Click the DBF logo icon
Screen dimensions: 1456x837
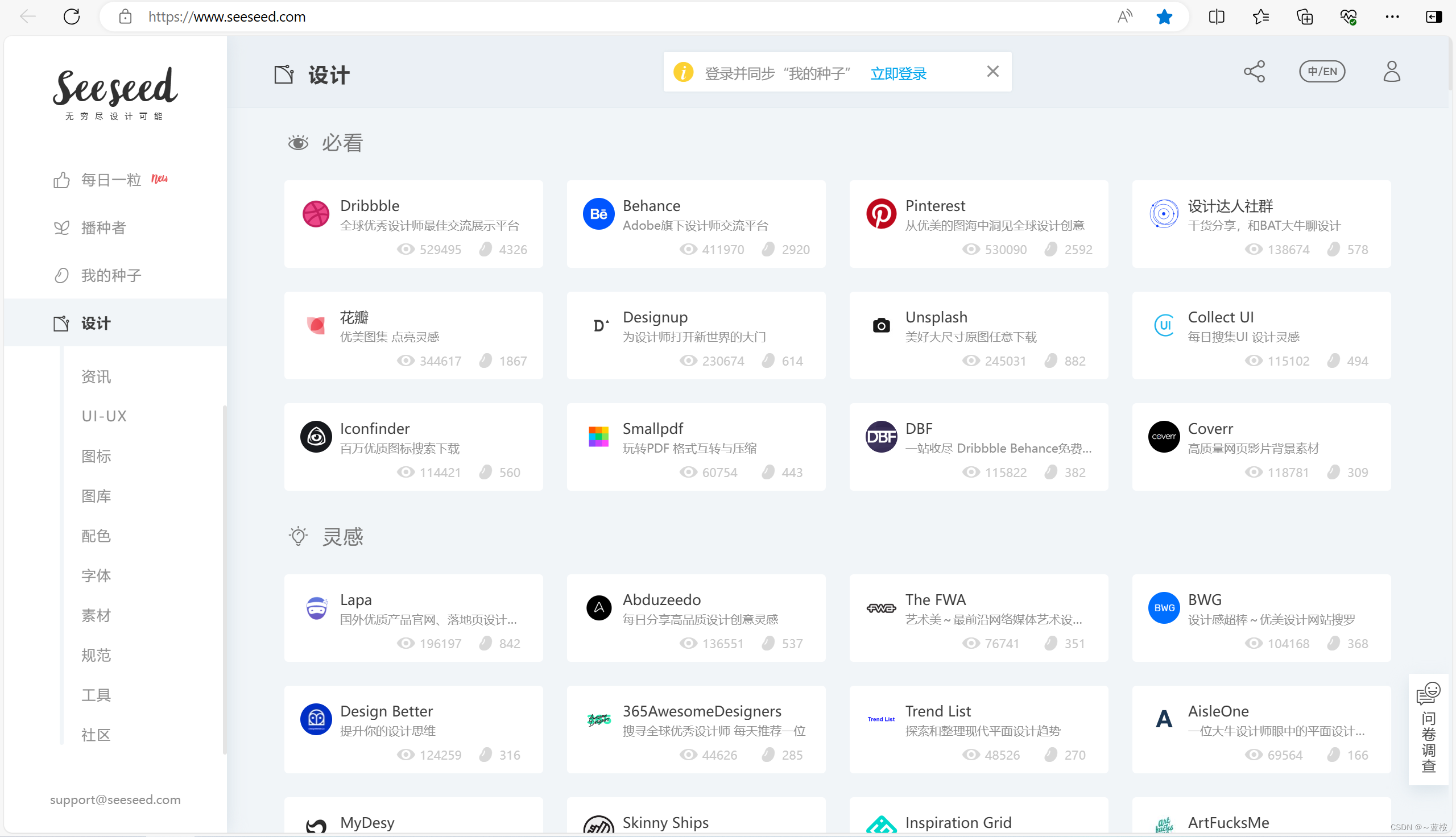(880, 437)
